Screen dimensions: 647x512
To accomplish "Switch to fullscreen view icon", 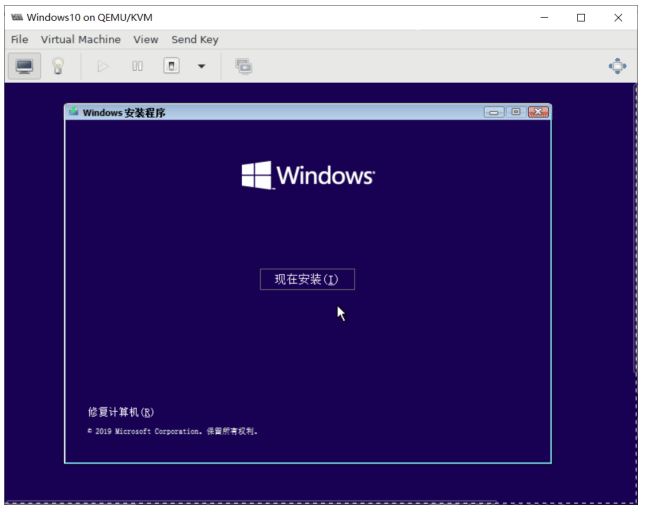I will (617, 66).
